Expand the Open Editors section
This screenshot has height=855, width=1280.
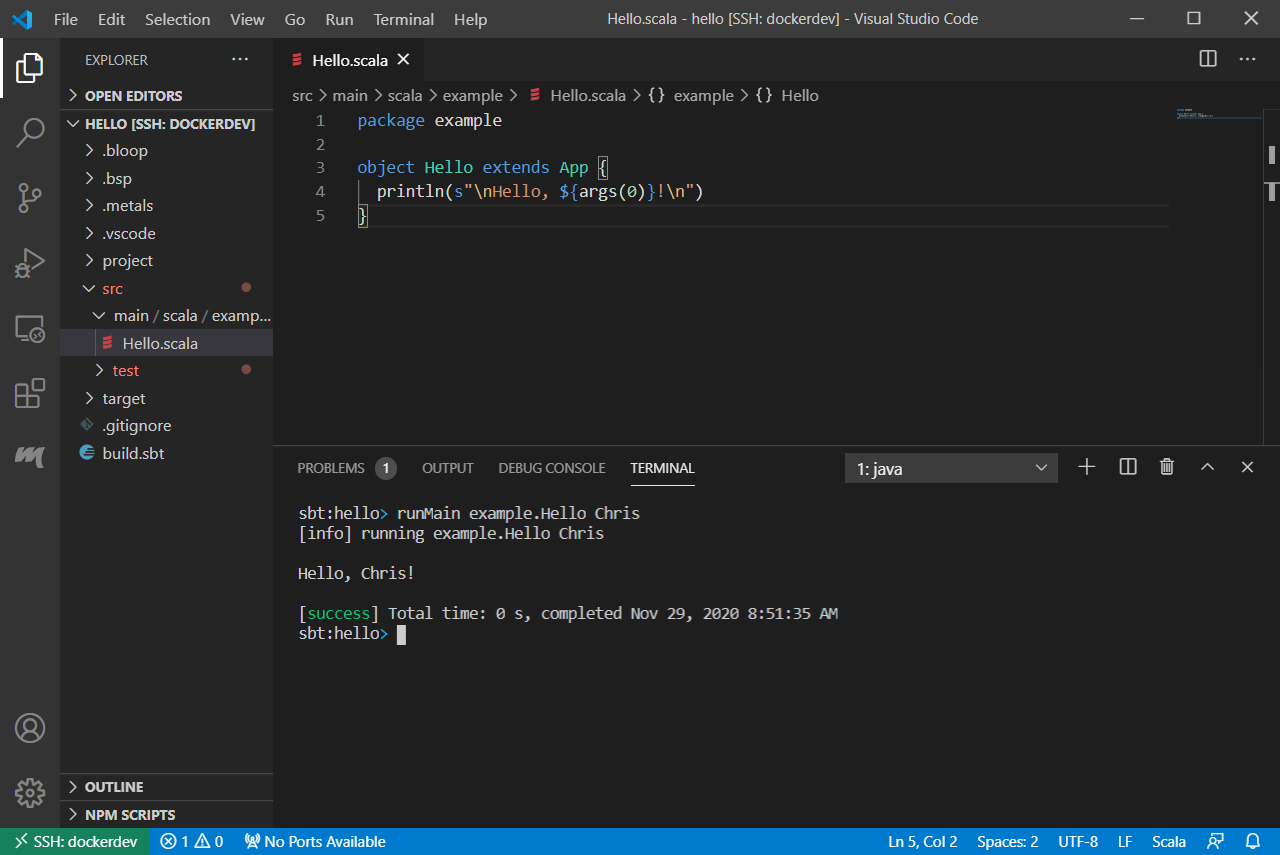click(166, 96)
